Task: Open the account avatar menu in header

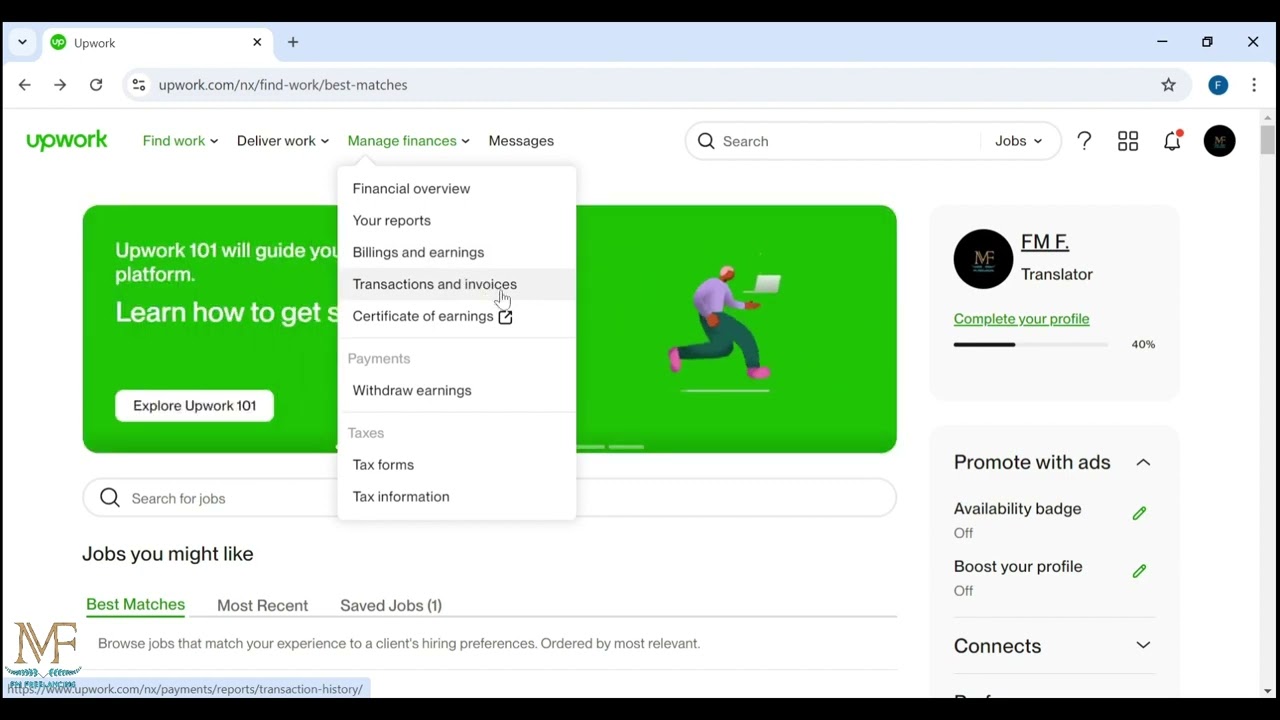Action: (x=1219, y=141)
